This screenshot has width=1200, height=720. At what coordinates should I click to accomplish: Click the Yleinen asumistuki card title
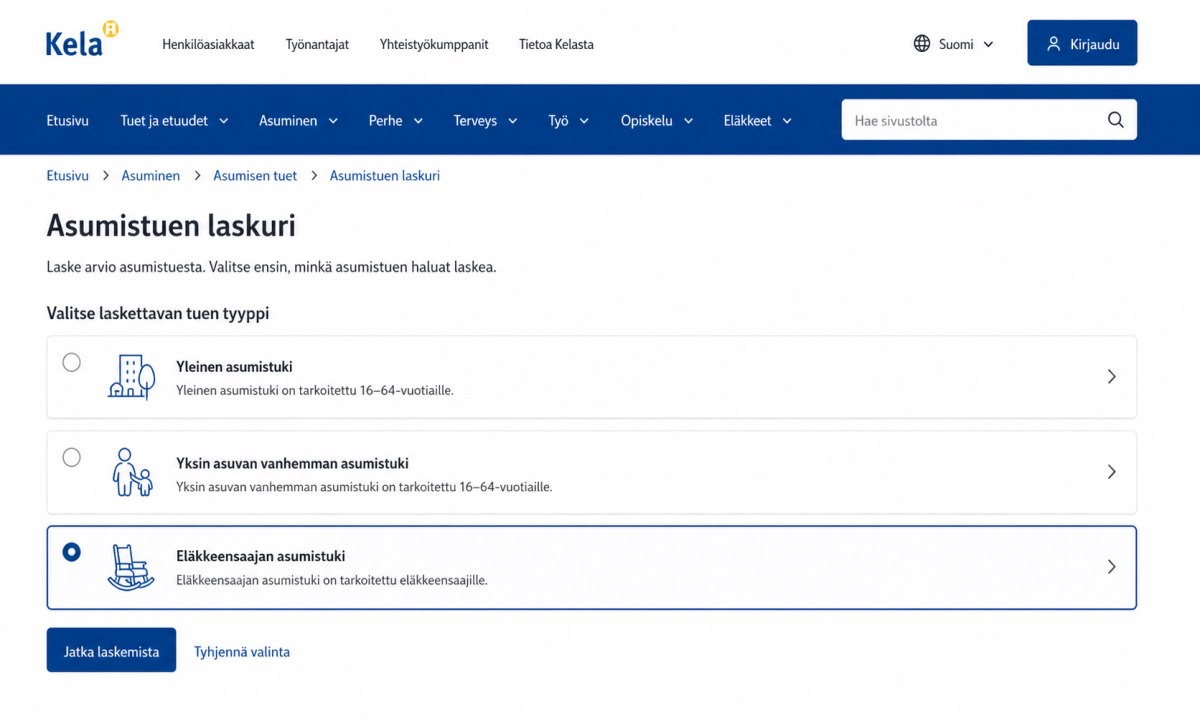tap(234, 367)
